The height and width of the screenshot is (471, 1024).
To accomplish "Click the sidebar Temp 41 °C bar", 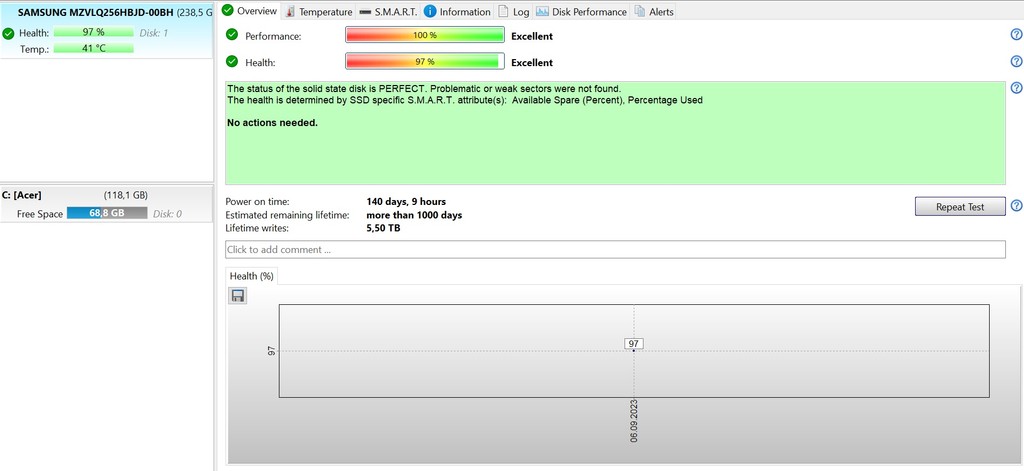I will click(93, 48).
